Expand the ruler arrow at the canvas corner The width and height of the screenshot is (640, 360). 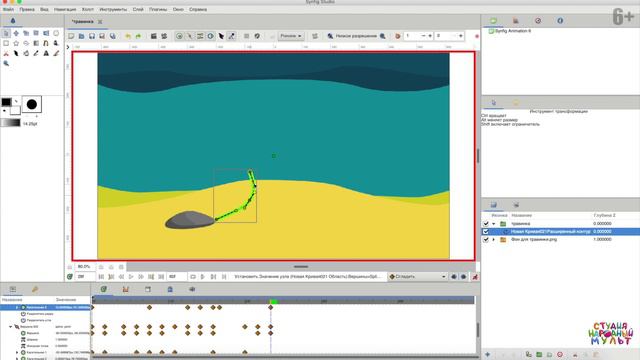tap(68, 47)
